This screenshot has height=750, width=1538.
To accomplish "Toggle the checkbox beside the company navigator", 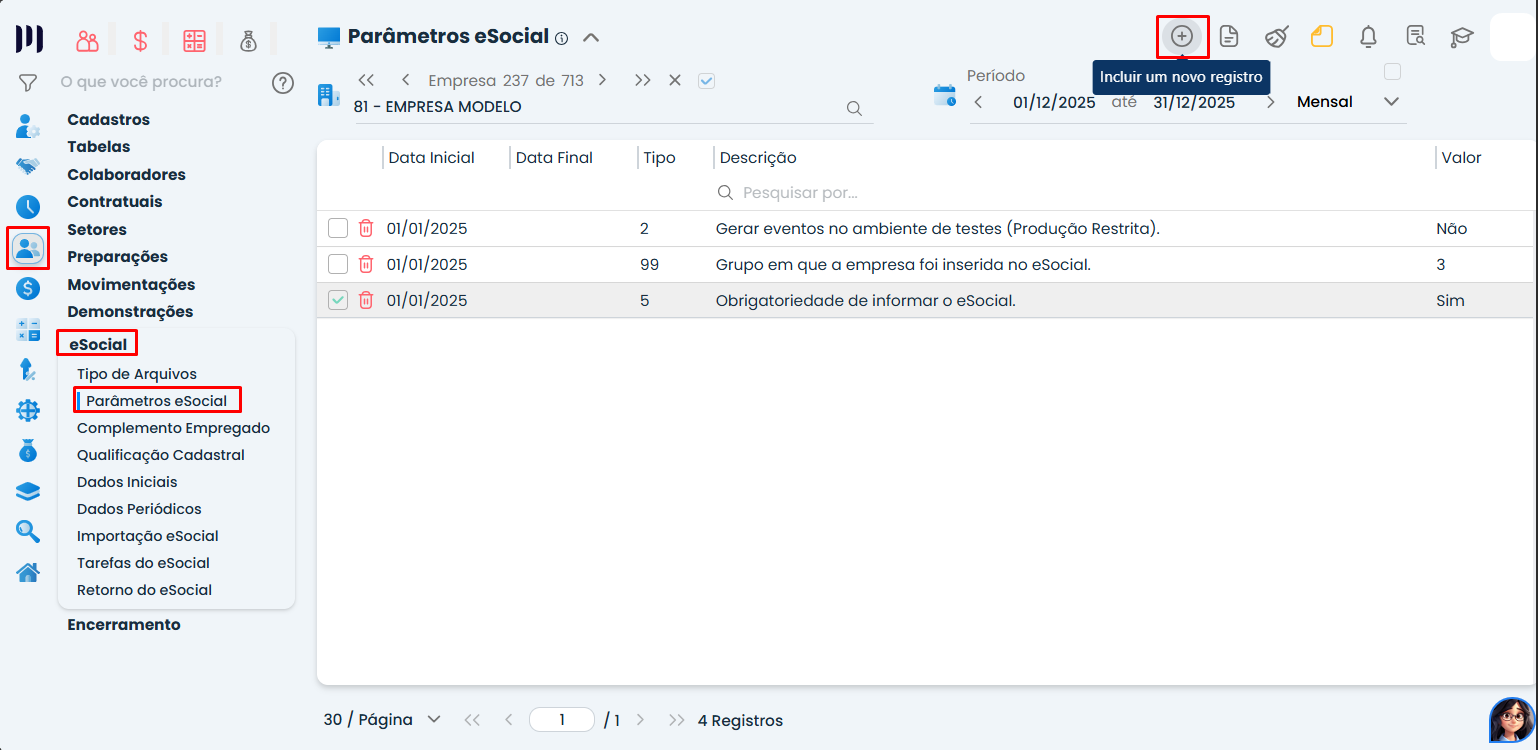I will (x=706, y=81).
